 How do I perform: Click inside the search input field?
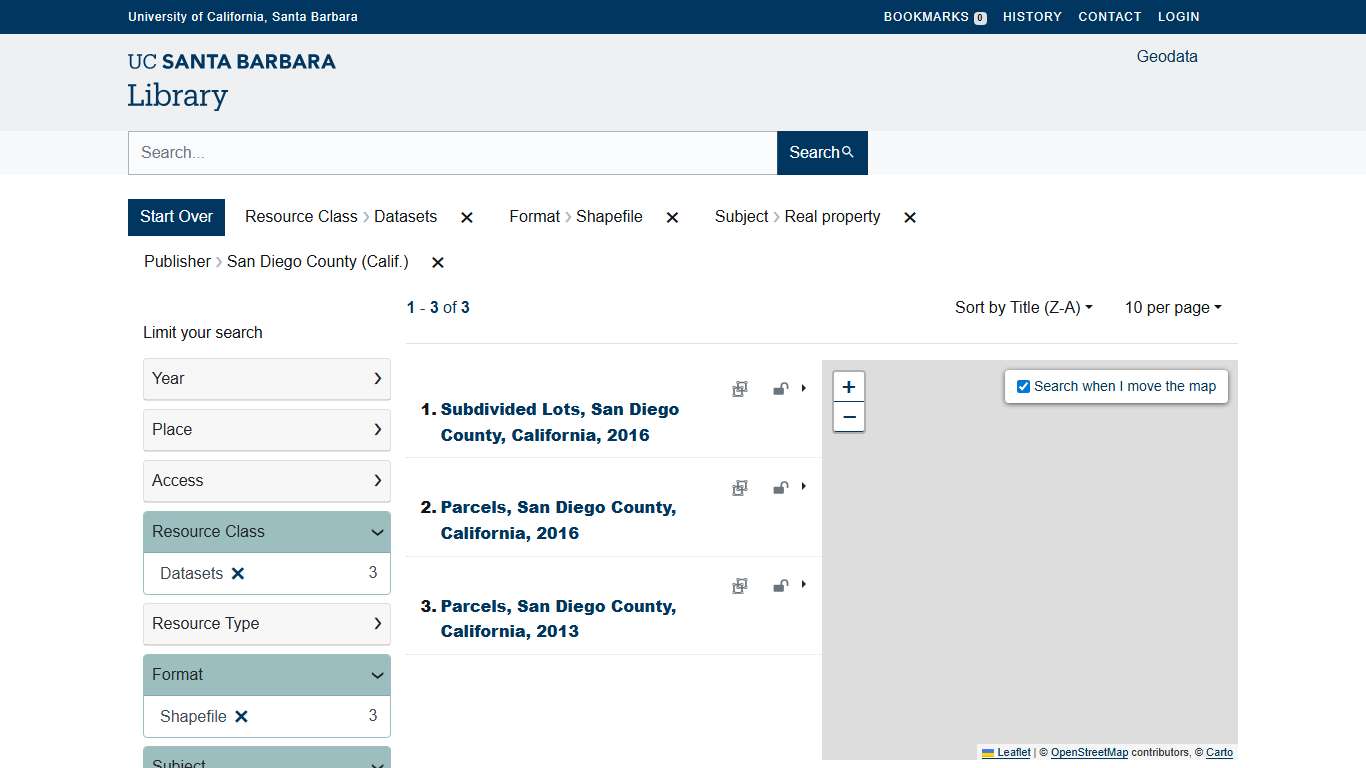[x=450, y=152]
